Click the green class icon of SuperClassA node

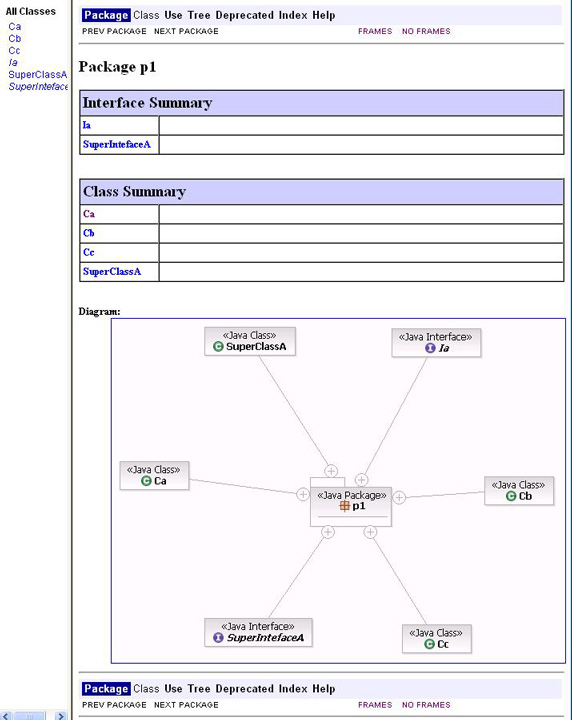point(219,347)
